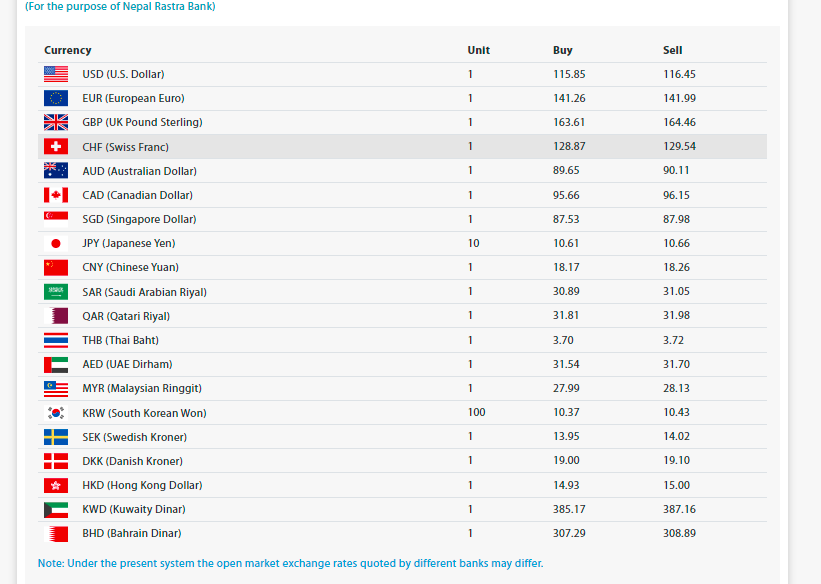821x584 pixels.
Task: Select the South Korean flag icon
Action: (56, 413)
